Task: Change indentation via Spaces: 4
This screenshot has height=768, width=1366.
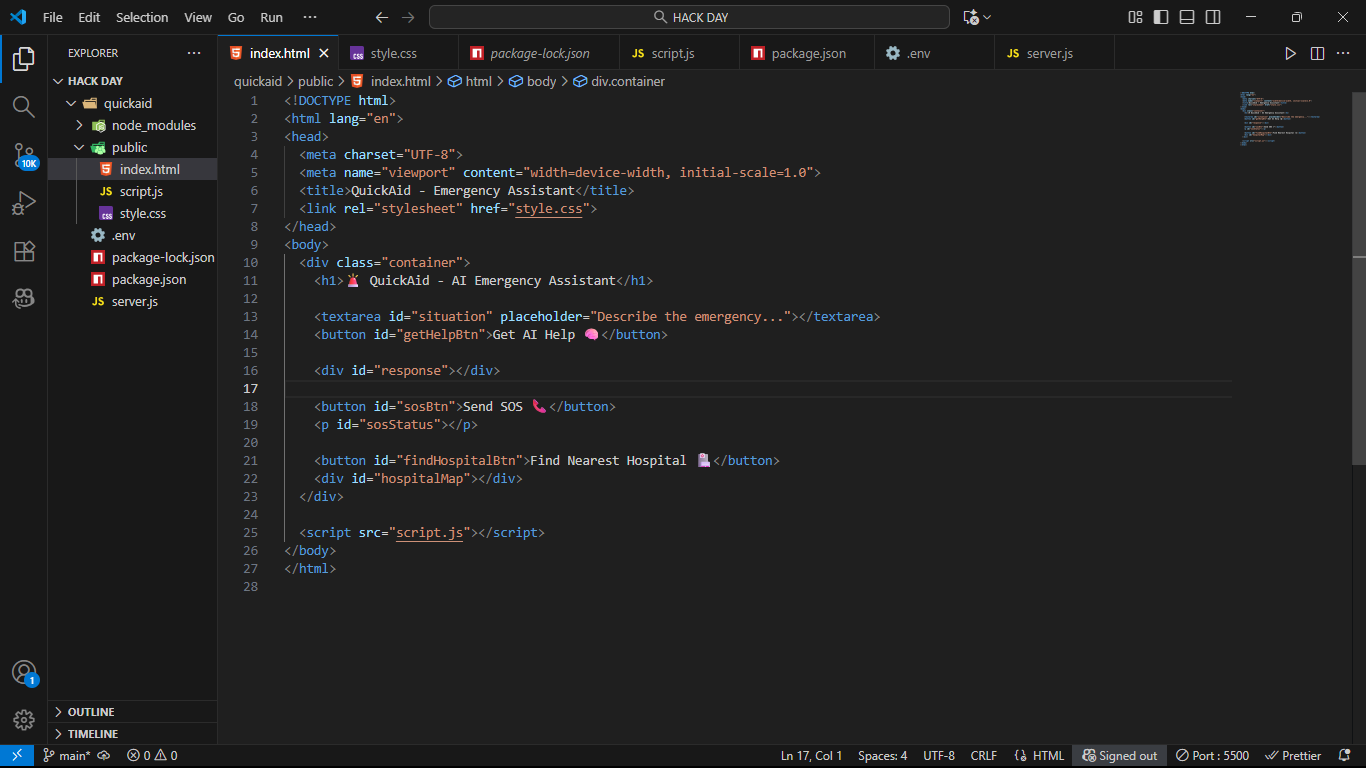Action: click(x=883, y=756)
